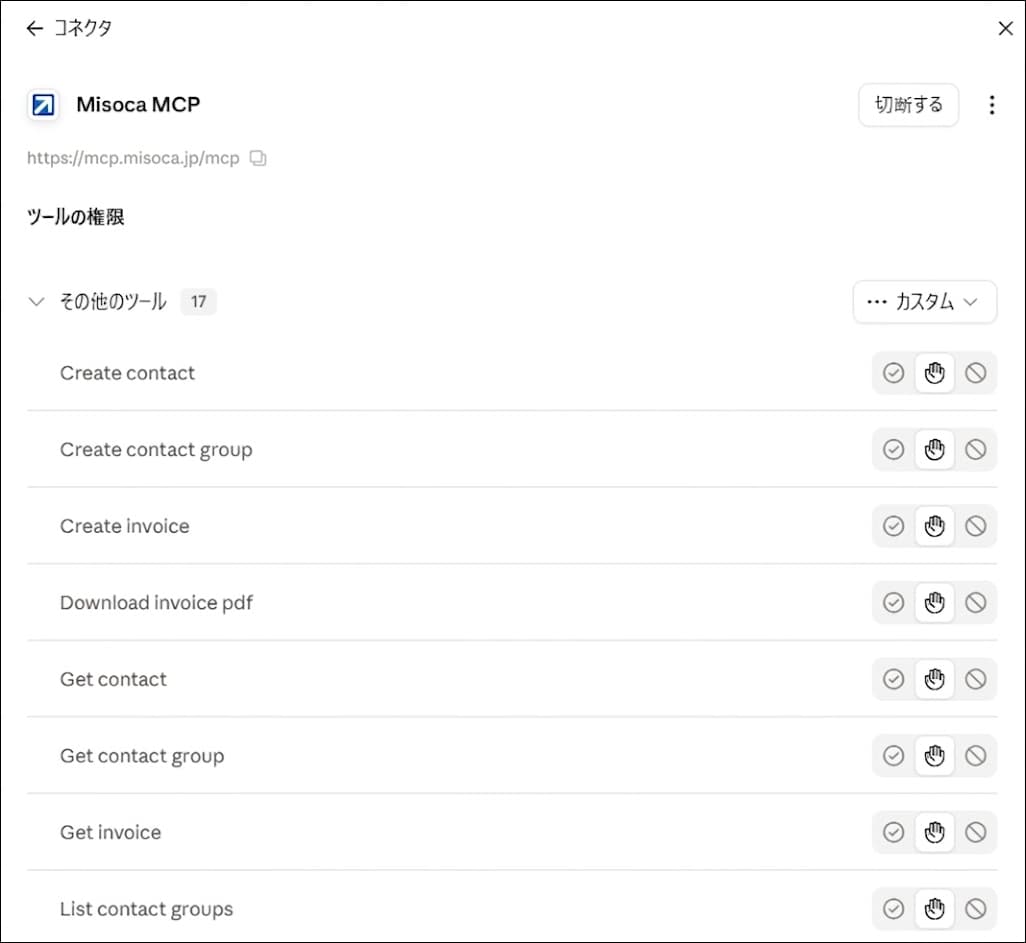Block the Create invoice tool
Viewport: 1026px width, 943px height.
click(x=976, y=526)
